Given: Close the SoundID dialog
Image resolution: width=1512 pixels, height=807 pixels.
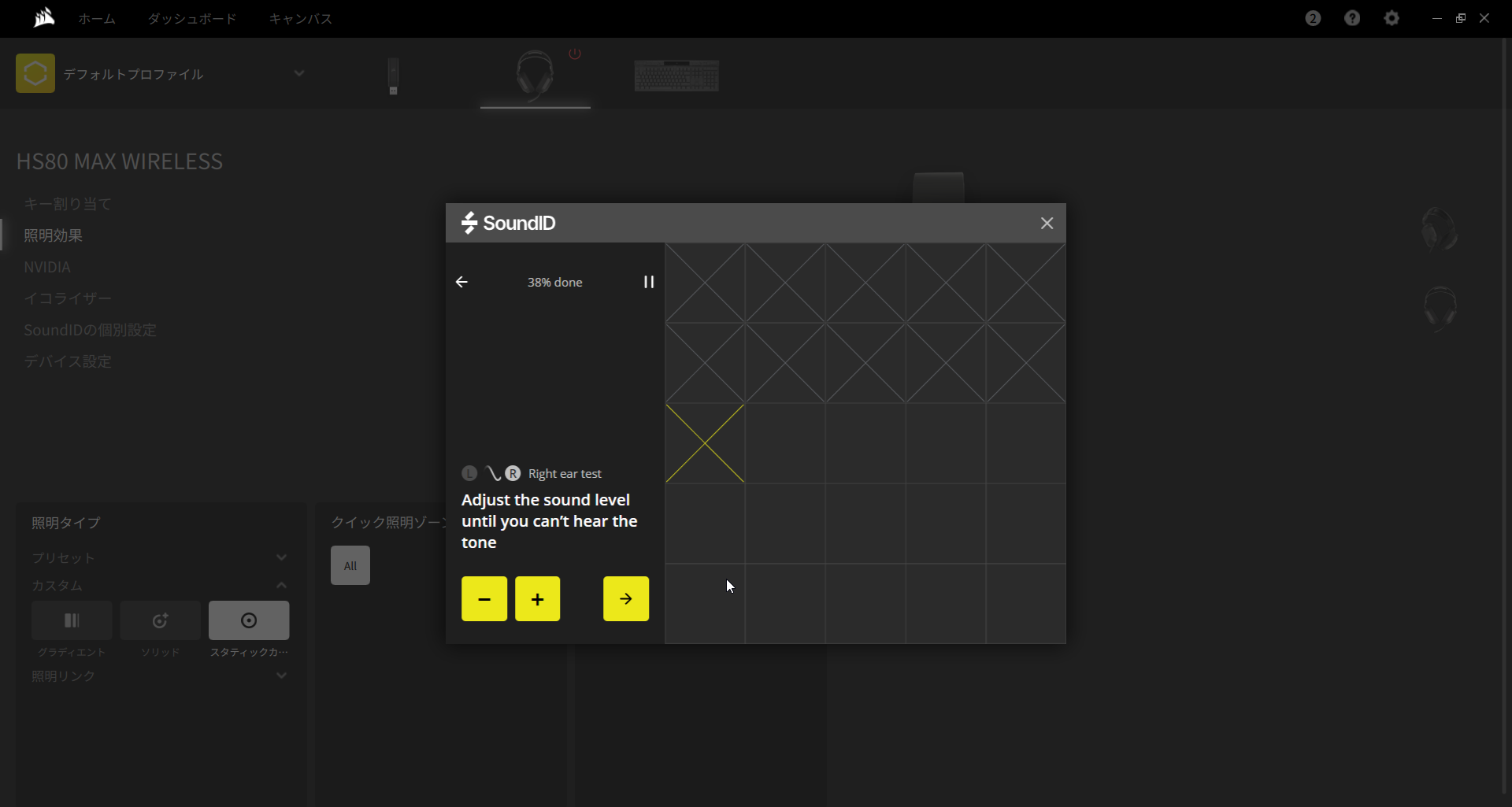Looking at the screenshot, I should [1047, 224].
